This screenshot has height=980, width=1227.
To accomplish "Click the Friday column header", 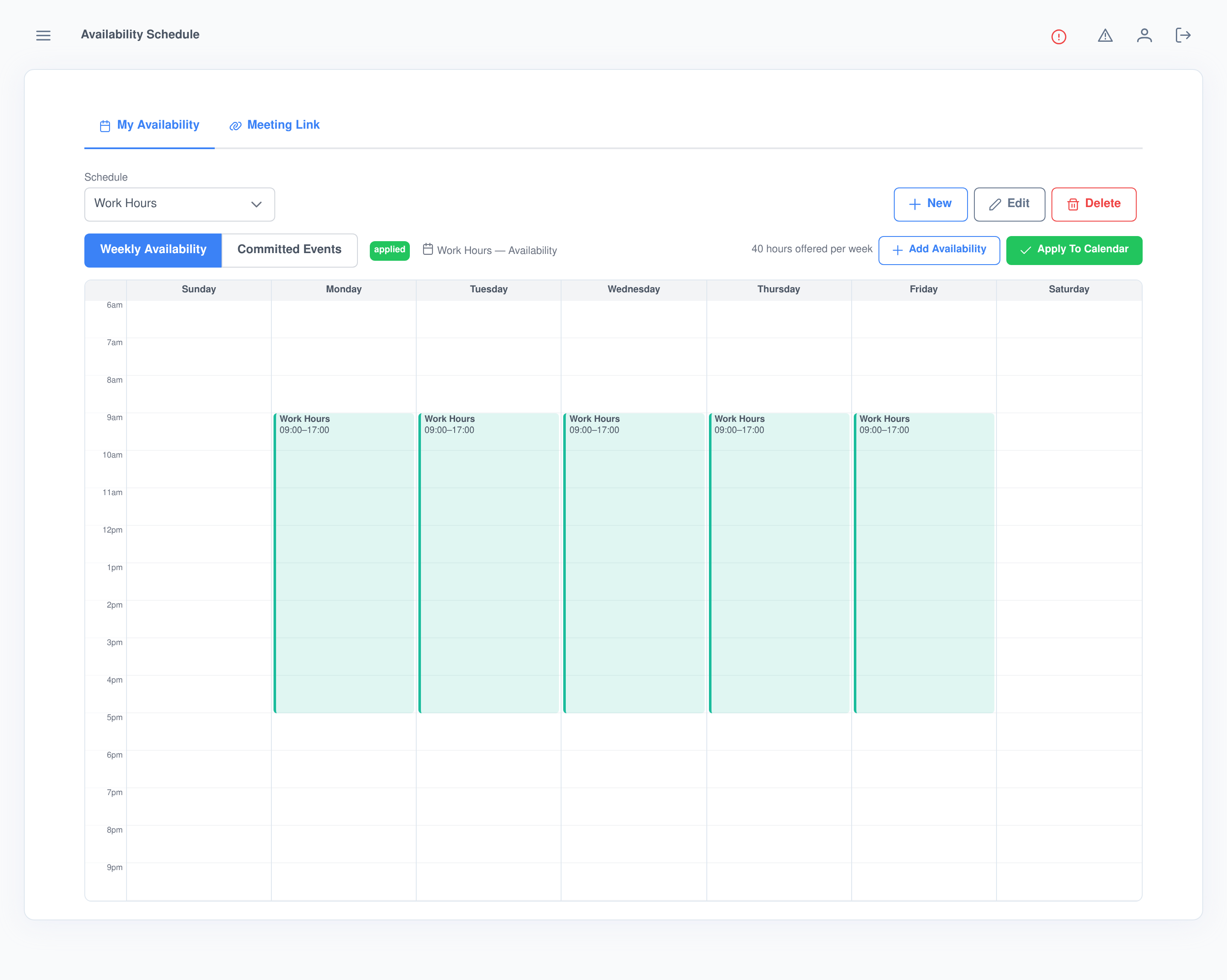I will point(924,289).
